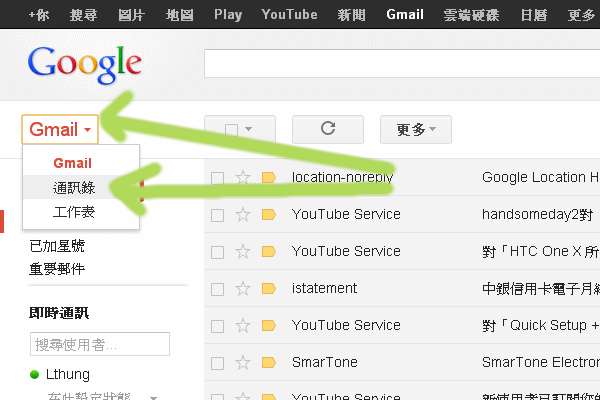Open the 更多 actions dropdown
Image resolution: width=600 pixels, height=400 pixels.
[x=416, y=129]
